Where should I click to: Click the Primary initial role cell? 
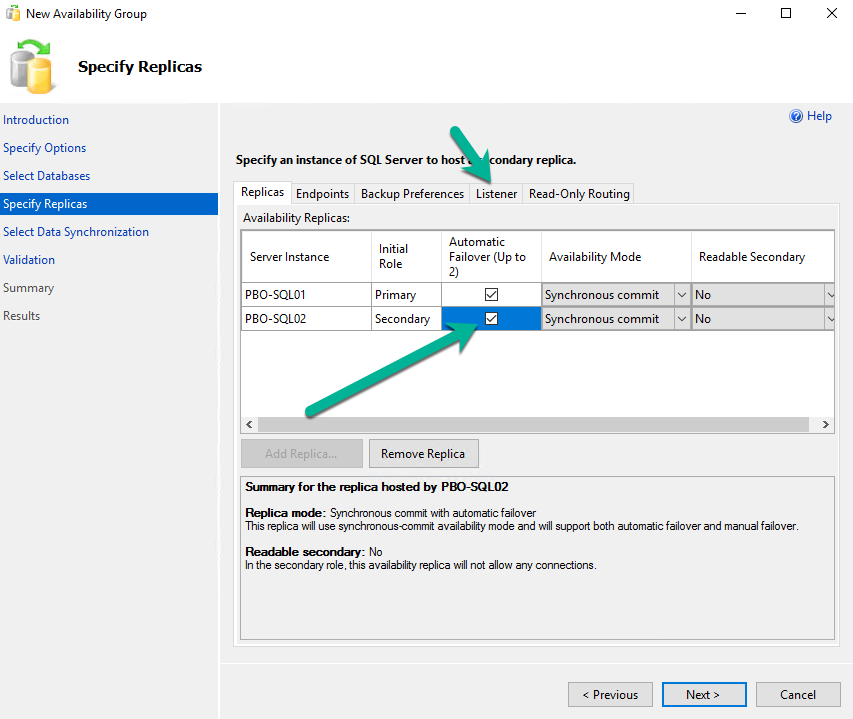point(406,295)
